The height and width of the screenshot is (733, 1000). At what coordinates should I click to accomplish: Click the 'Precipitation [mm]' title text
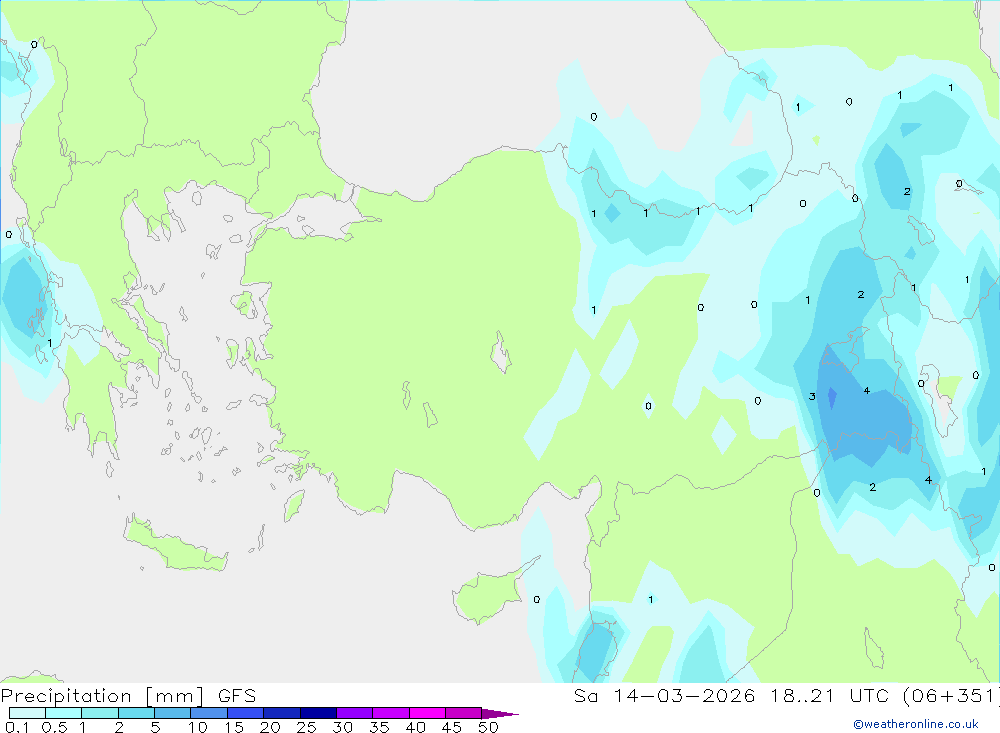point(103,696)
